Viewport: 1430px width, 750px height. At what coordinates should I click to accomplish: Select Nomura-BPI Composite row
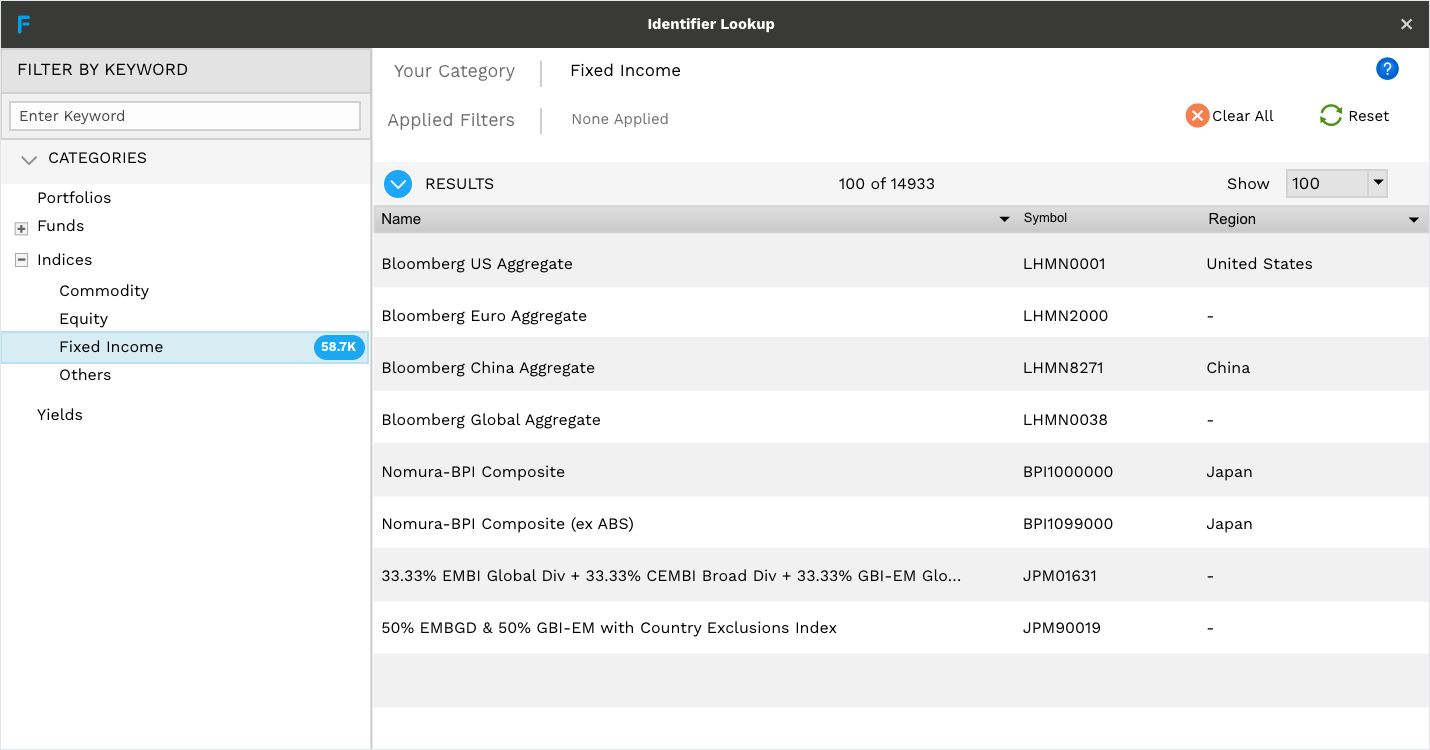tap(900, 472)
